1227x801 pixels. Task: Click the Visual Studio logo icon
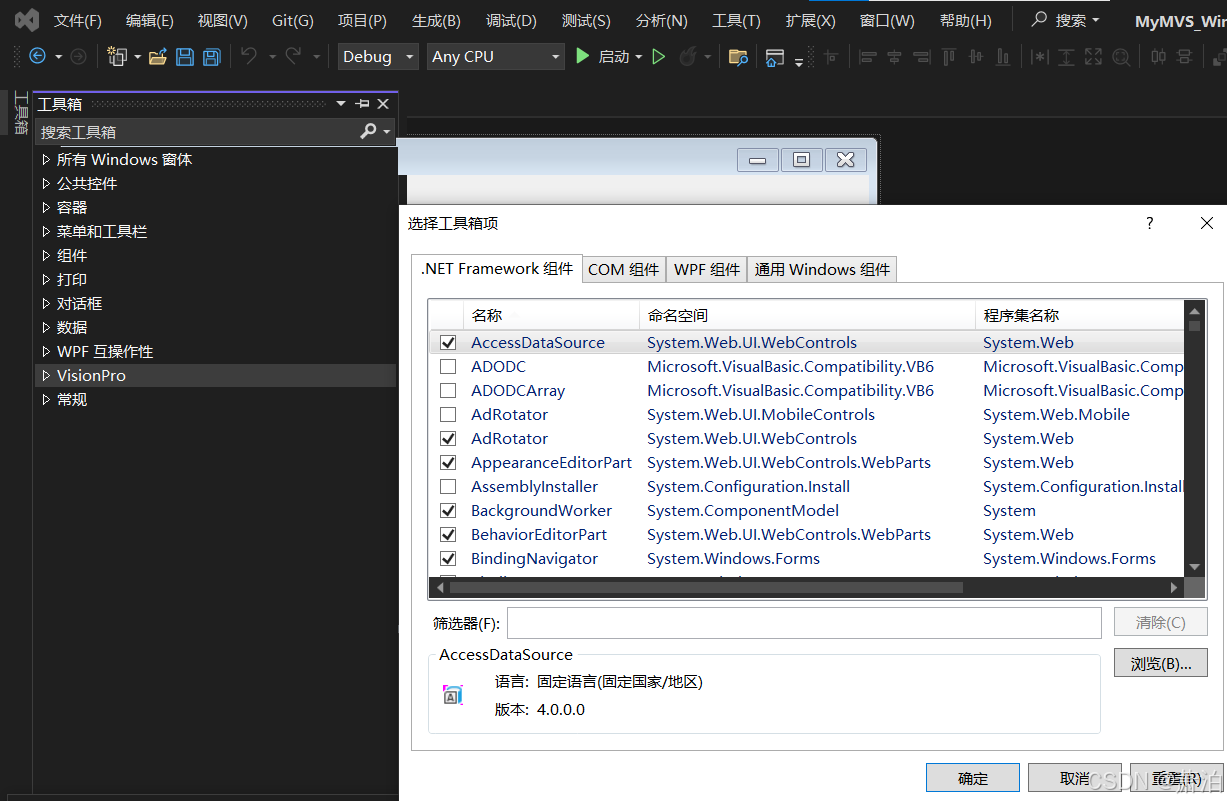click(x=27, y=20)
